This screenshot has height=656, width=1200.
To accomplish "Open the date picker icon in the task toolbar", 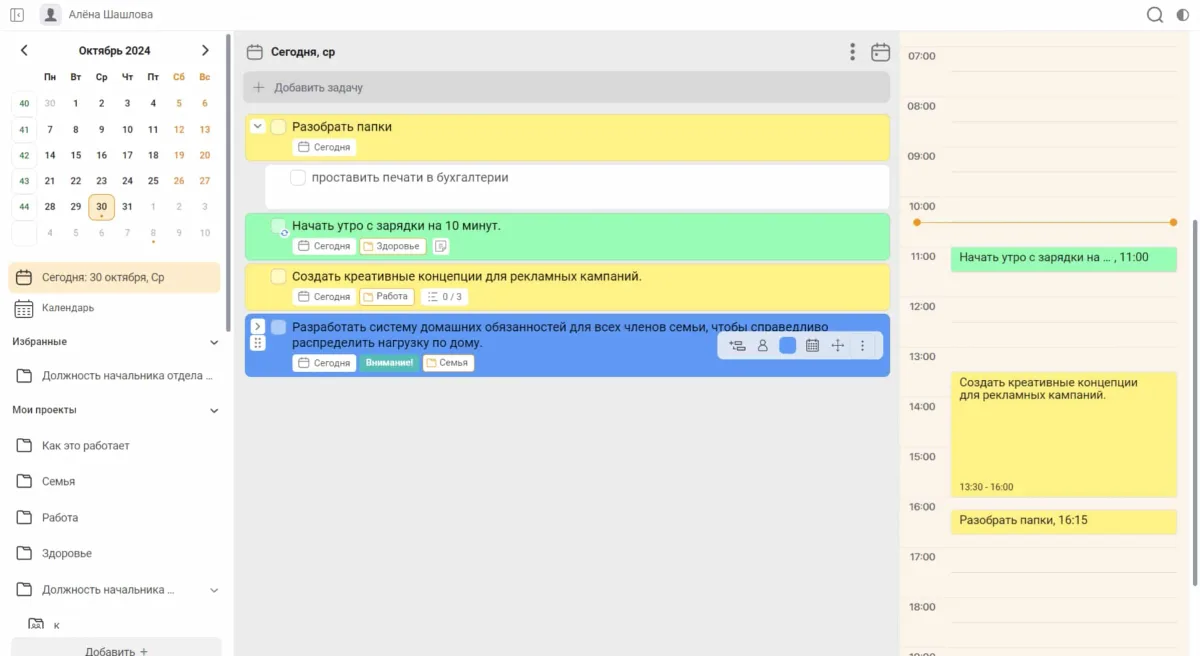I will click(x=812, y=346).
